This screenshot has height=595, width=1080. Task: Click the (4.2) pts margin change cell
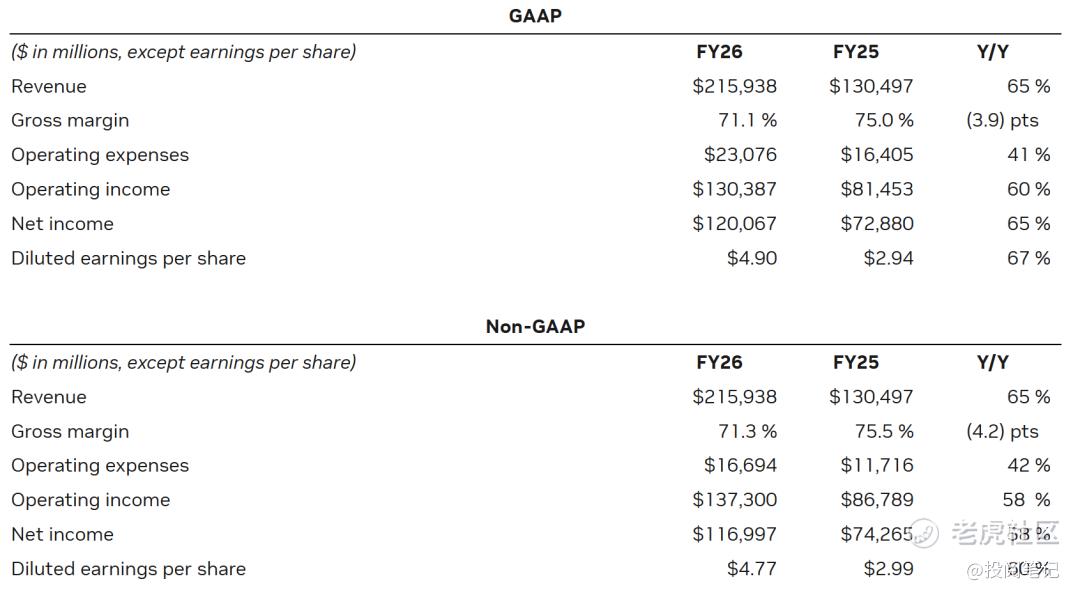[x=1002, y=432]
